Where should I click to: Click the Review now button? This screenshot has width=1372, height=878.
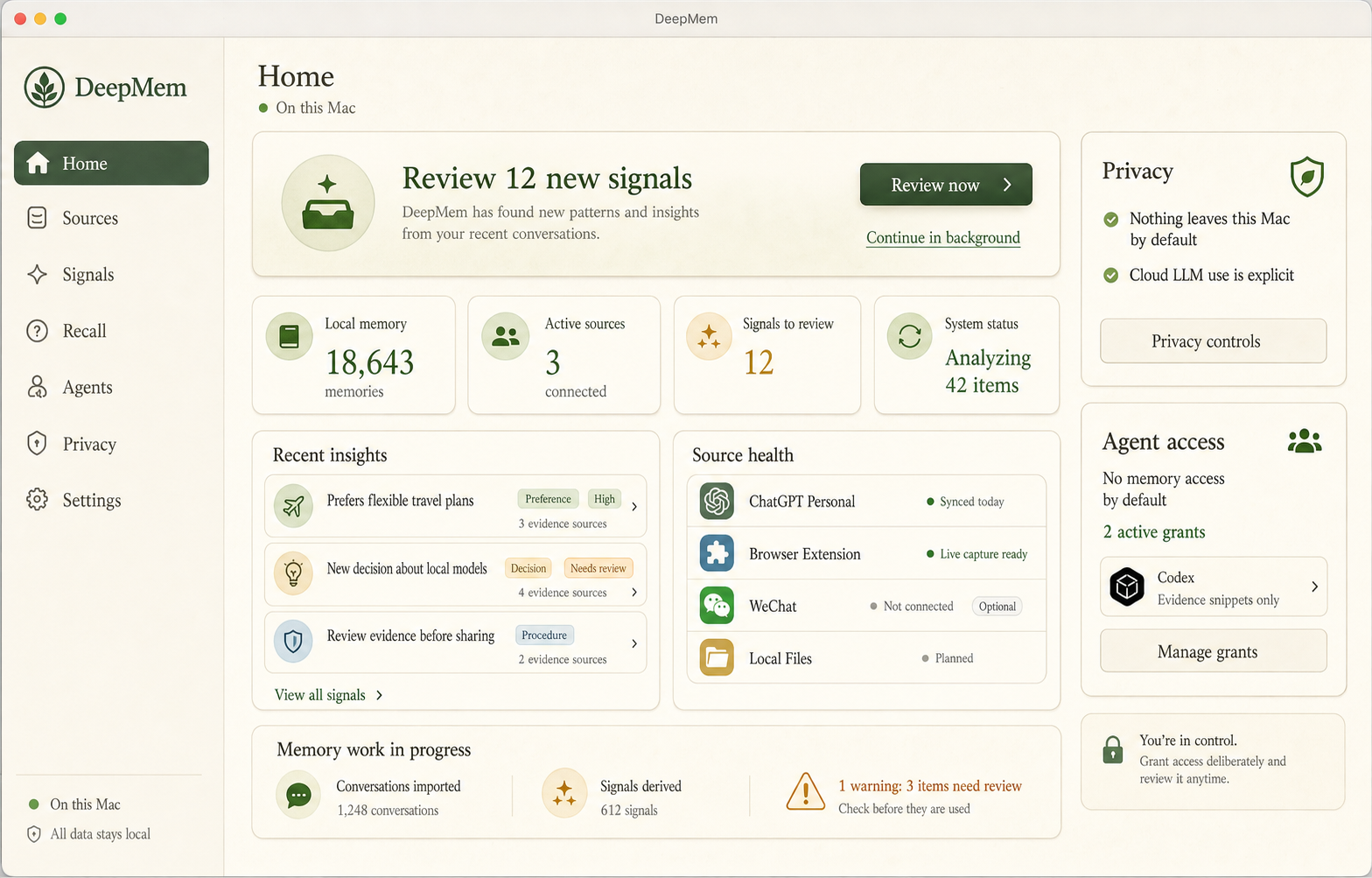pos(946,185)
